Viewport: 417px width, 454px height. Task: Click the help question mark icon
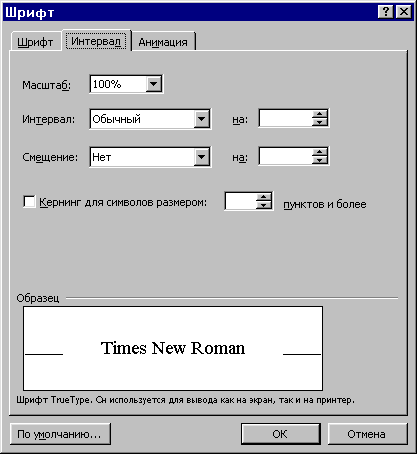coord(386,12)
